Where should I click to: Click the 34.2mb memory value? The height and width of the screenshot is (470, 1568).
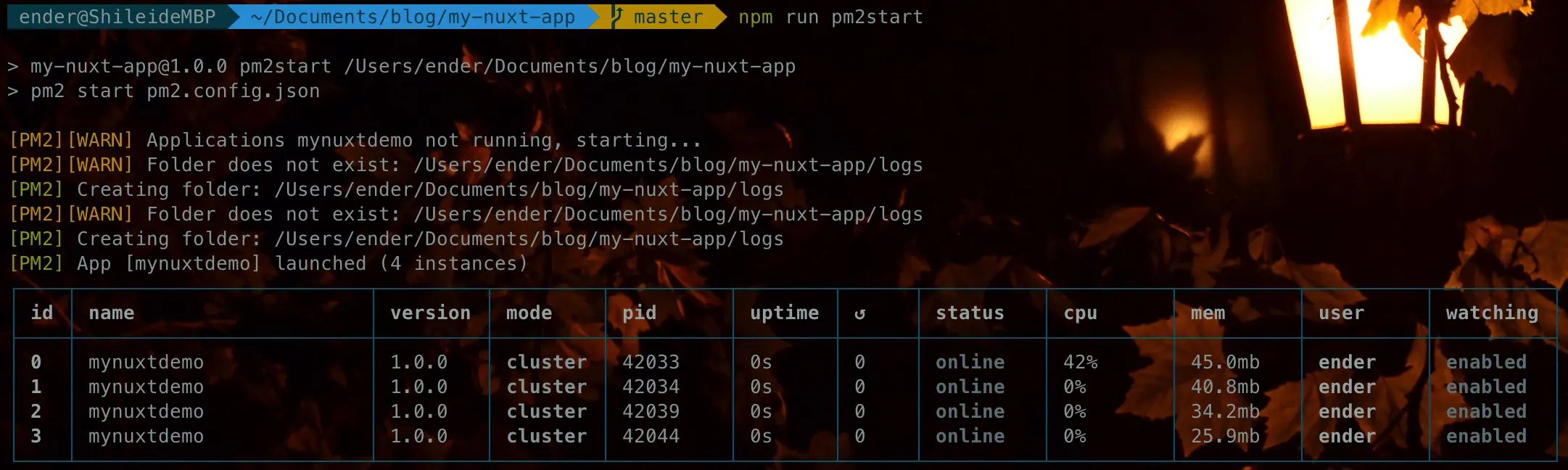tap(1226, 411)
